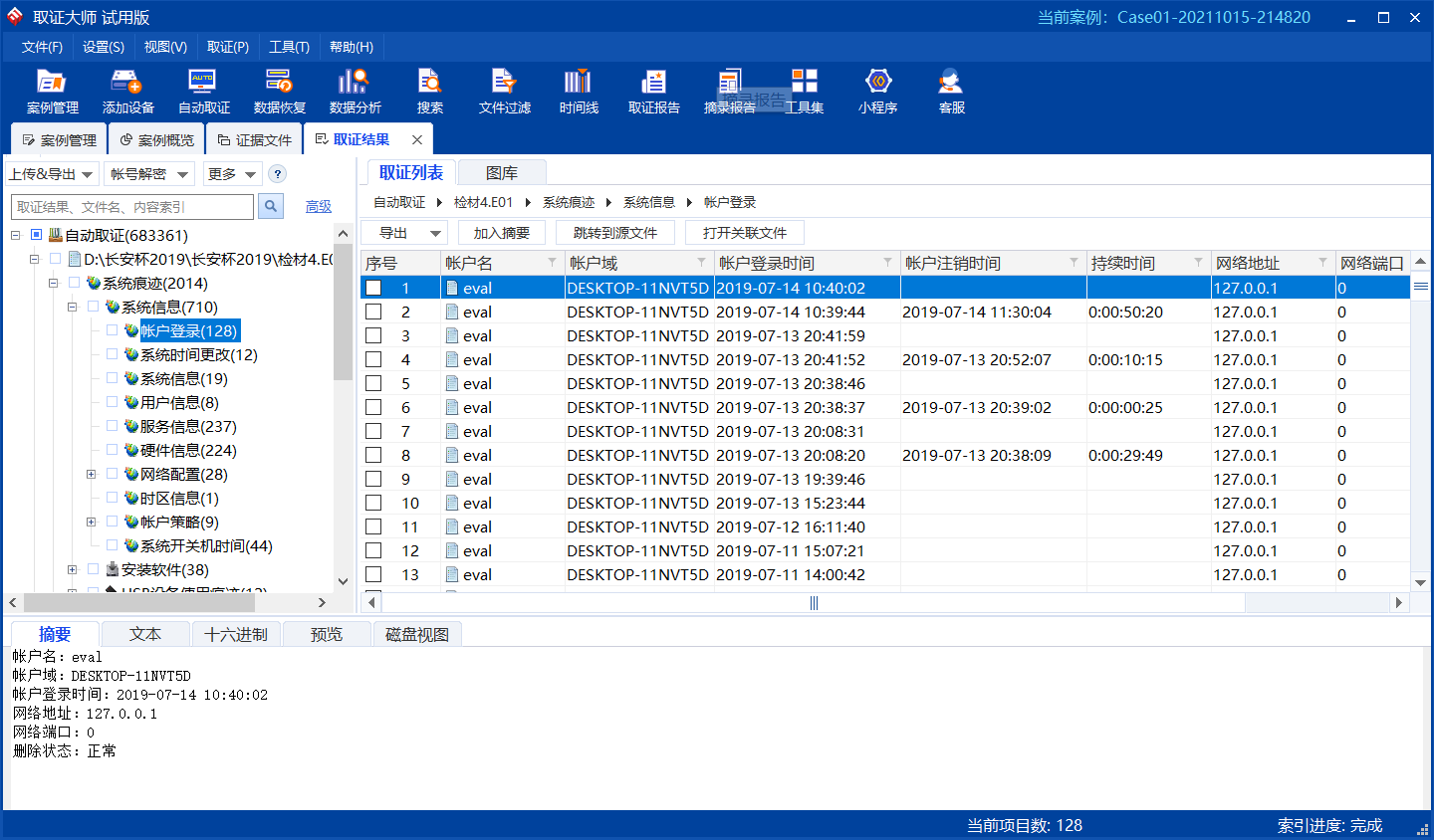Click the filter icon on the 帐户登录时间 column
This screenshot has height=840, width=1434.
click(887, 262)
